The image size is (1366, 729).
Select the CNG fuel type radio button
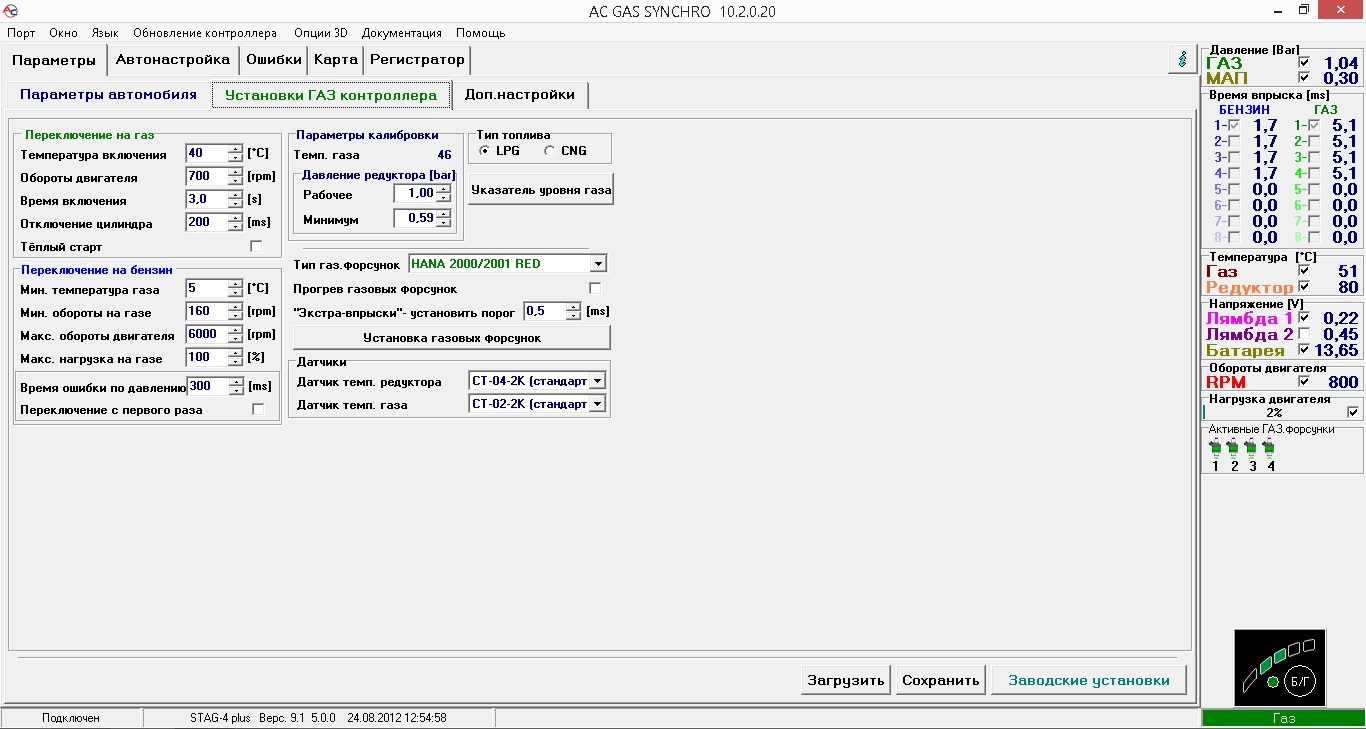click(550, 151)
